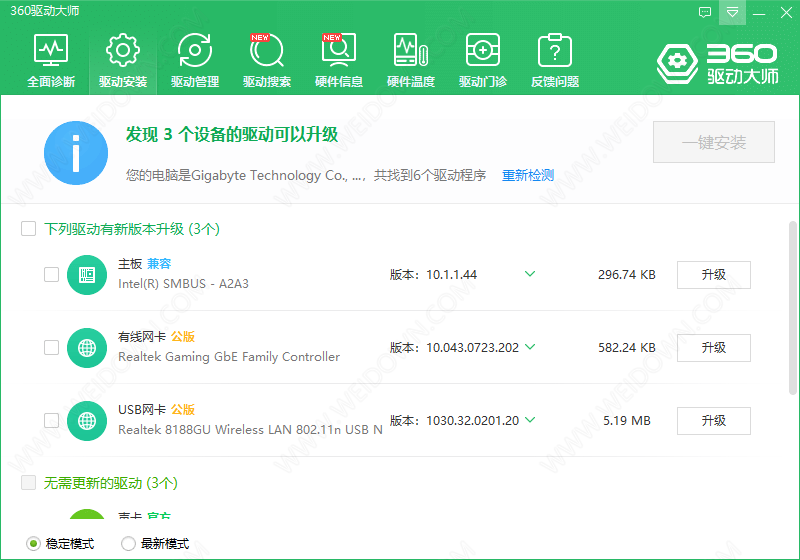Minimize the 360驱动大师 window
The image size is (800, 560).
(x=759, y=13)
